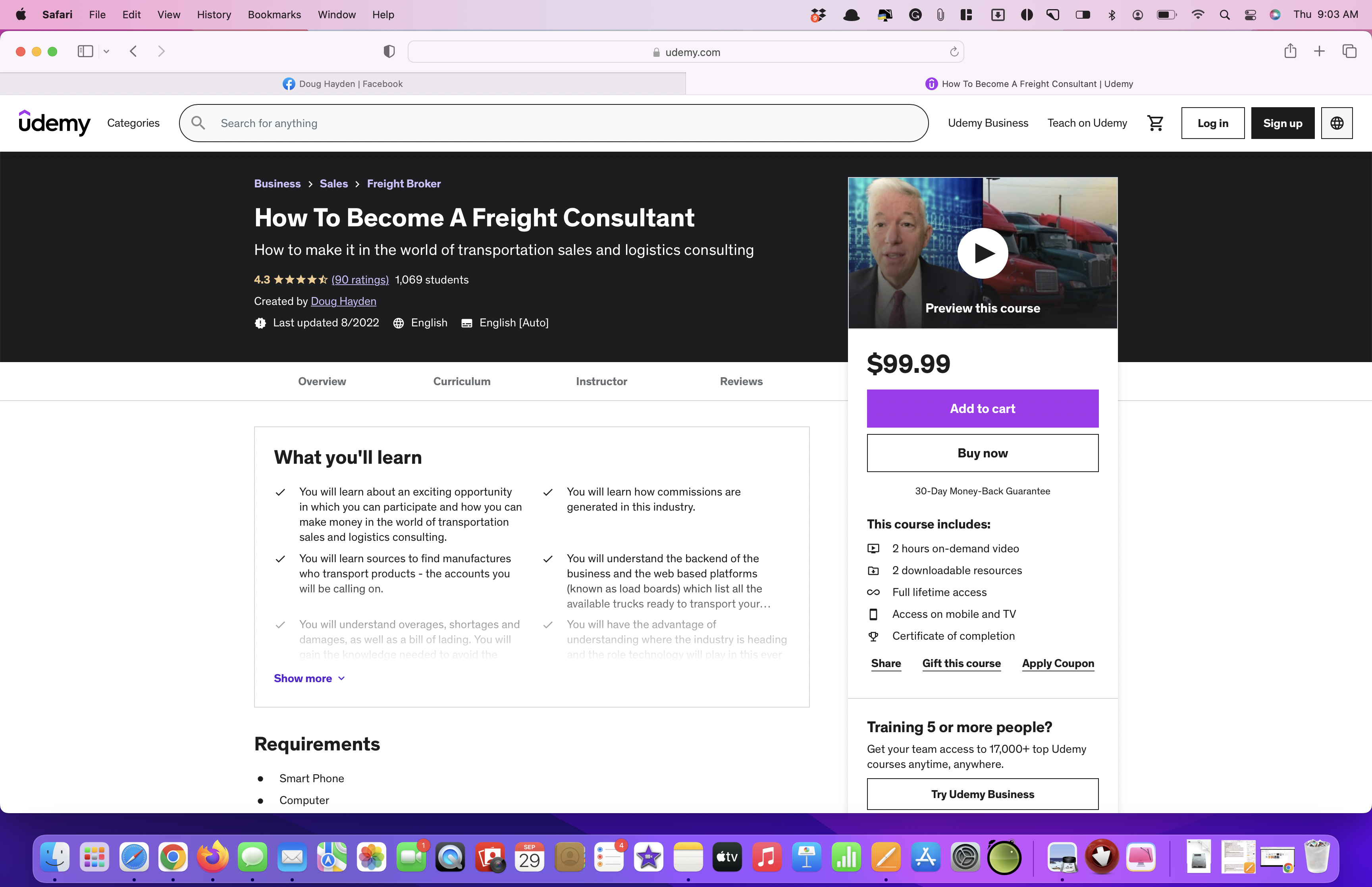Reload the page using the refresh icon
Image resolution: width=1372 pixels, height=887 pixels.
(x=954, y=52)
